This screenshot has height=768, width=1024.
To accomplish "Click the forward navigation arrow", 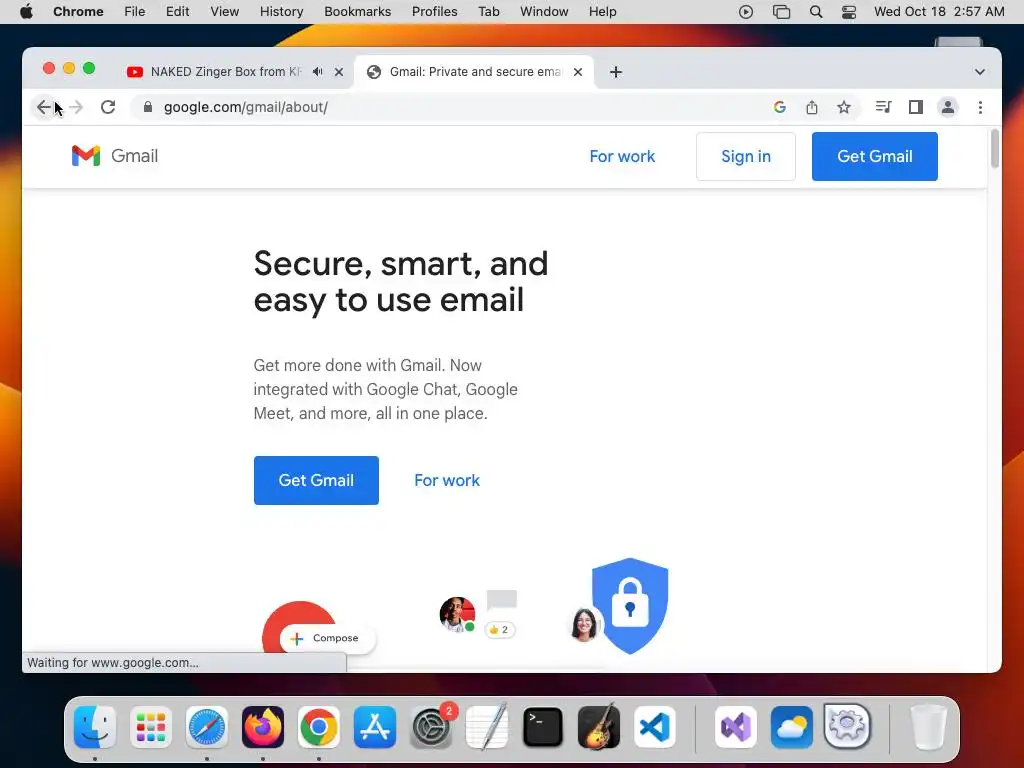I will 76,107.
